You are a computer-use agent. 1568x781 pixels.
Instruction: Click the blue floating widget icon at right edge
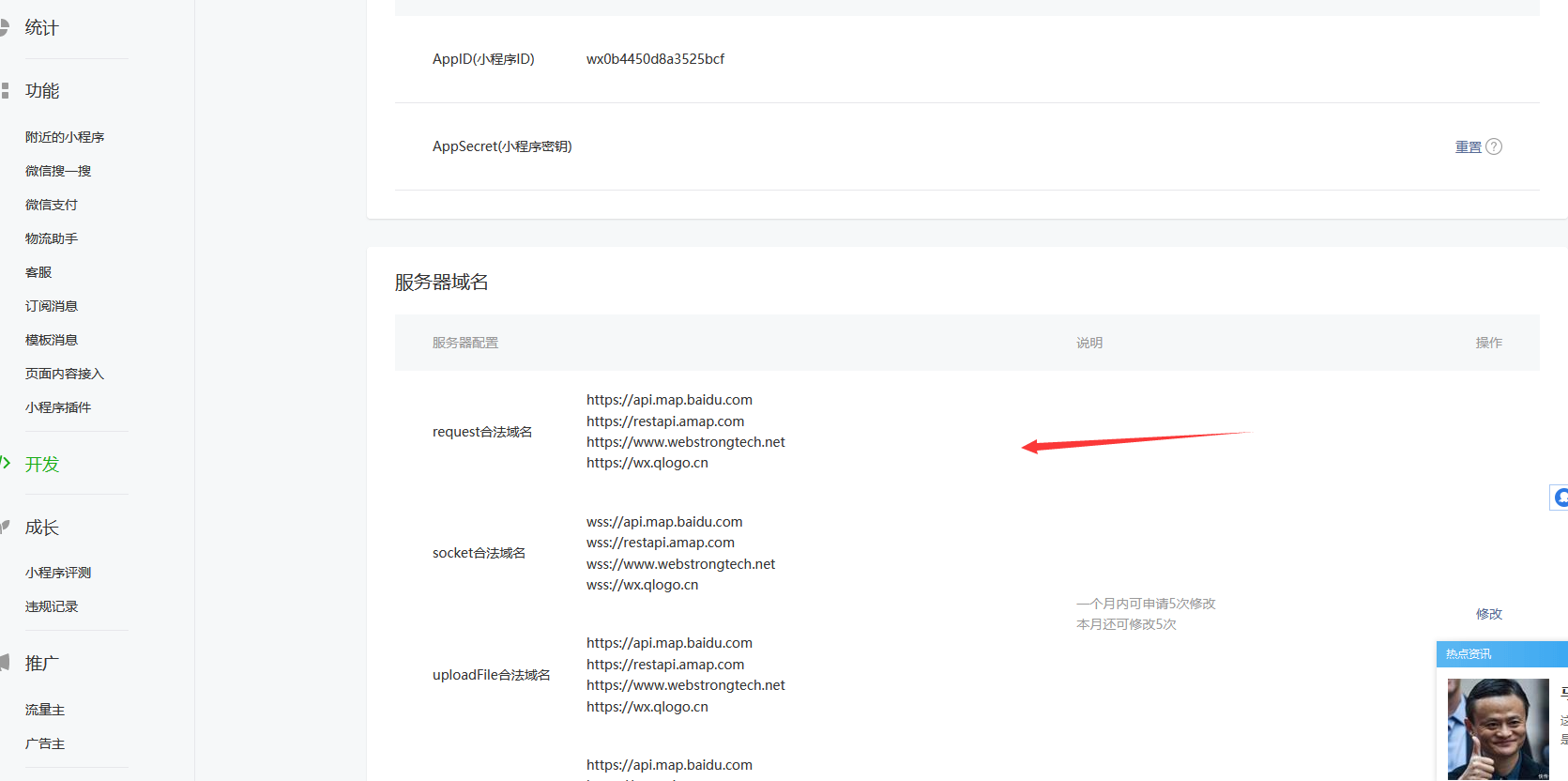pos(1560,498)
